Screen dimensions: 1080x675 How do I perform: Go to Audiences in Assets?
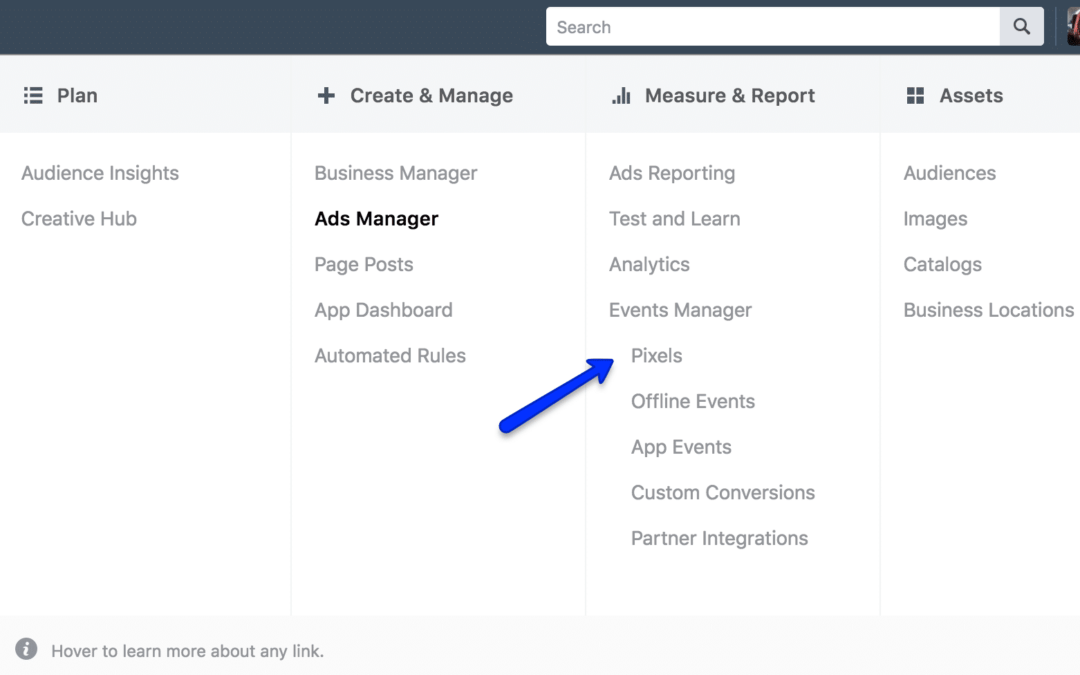point(949,173)
